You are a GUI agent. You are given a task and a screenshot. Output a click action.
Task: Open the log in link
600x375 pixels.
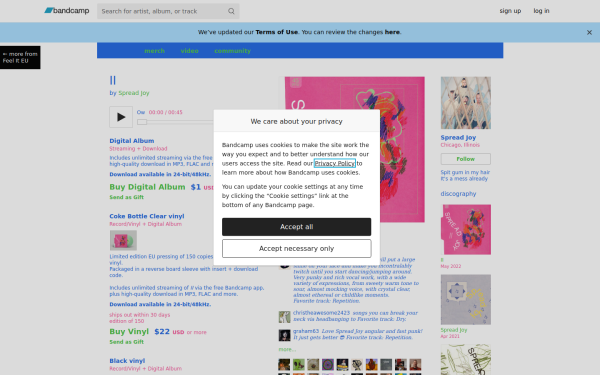[541, 11]
